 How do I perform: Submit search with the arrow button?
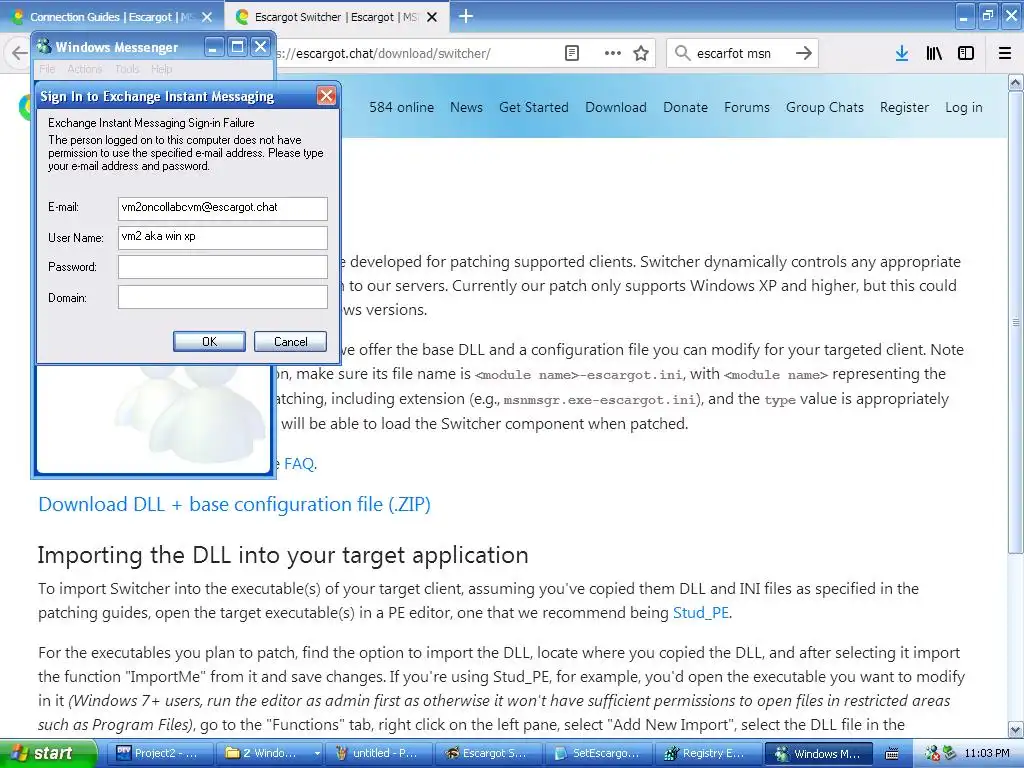804,53
